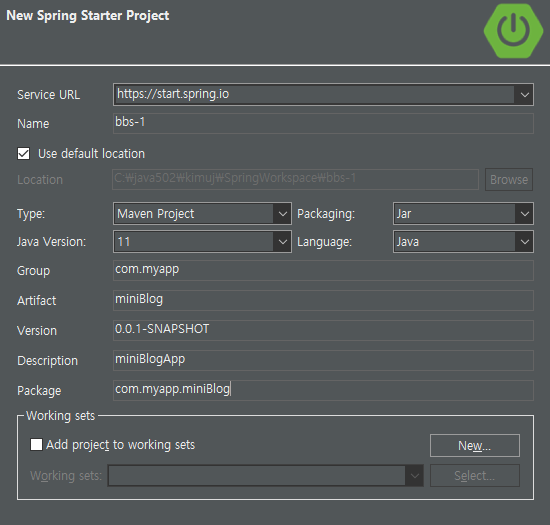Click the New... working set button

click(x=475, y=445)
